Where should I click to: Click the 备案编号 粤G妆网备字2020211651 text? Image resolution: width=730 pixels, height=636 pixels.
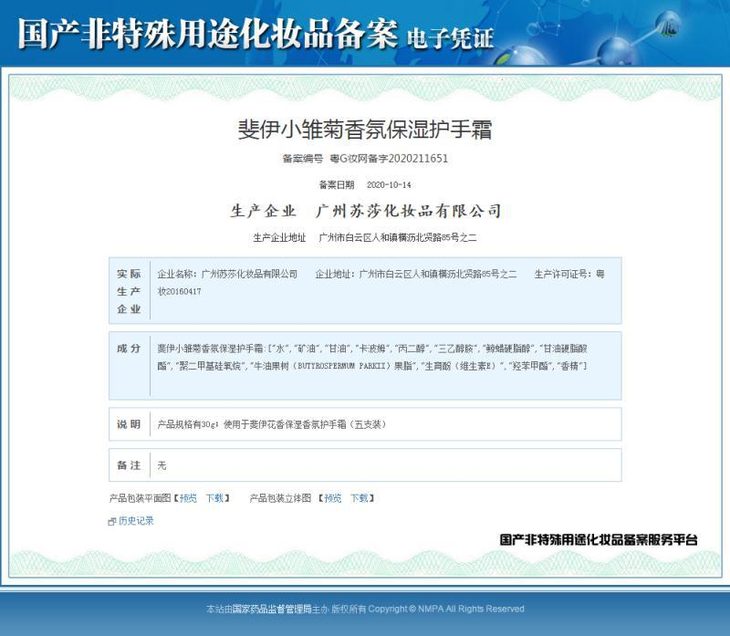(x=365, y=158)
